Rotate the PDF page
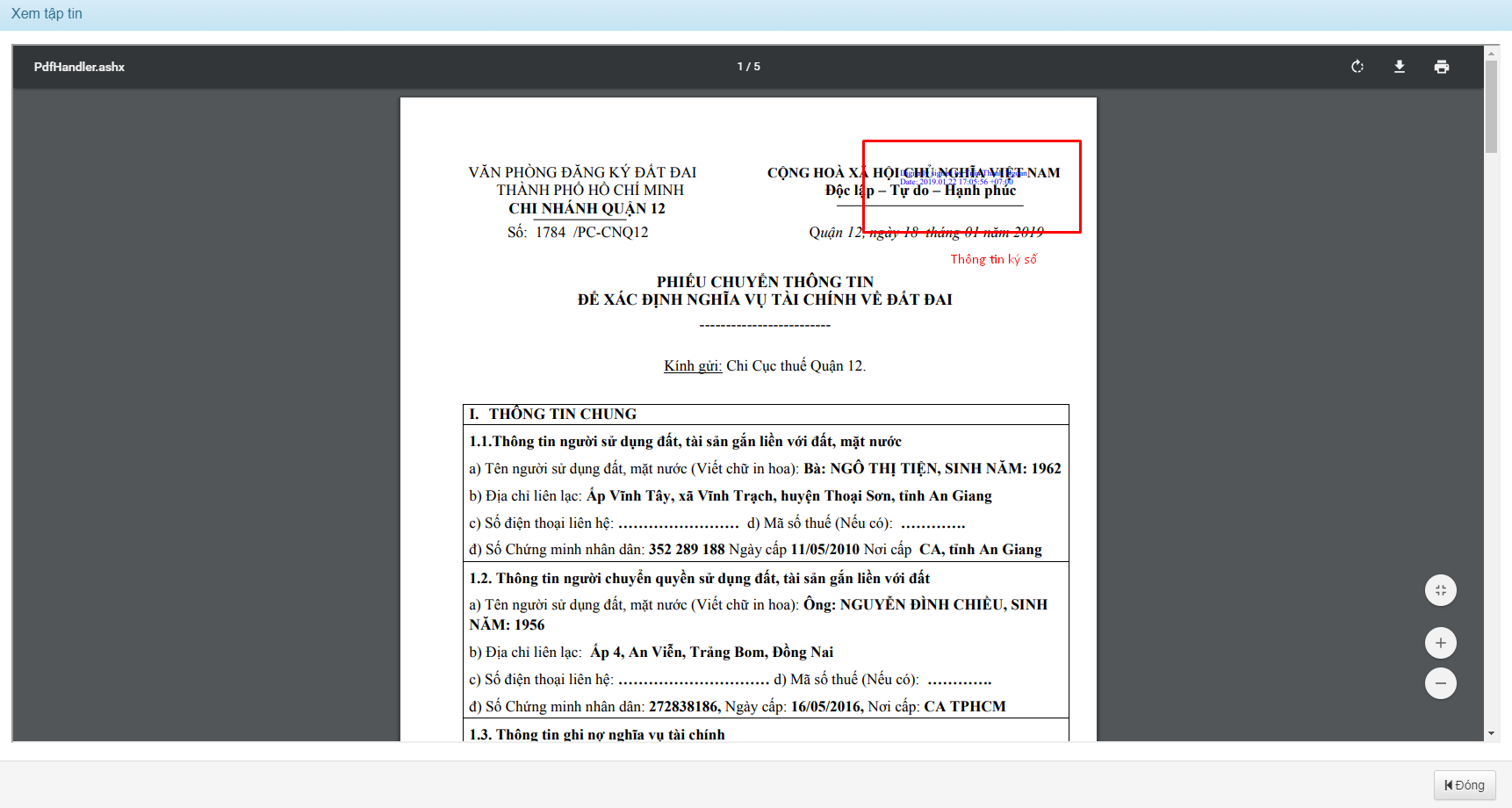Screen dimensions: 1512x808 coord(1357,66)
